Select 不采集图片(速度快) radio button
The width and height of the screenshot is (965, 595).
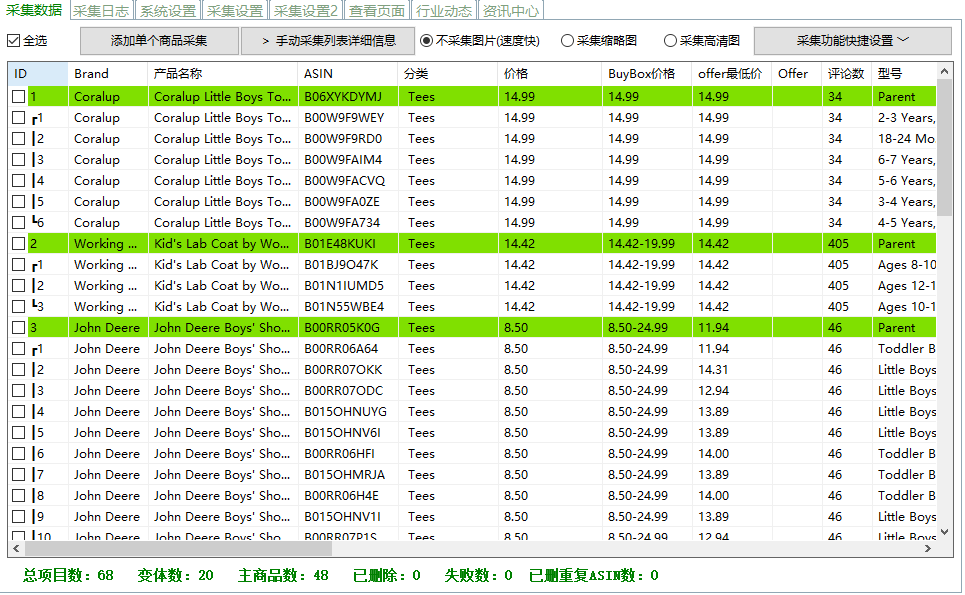point(426,41)
